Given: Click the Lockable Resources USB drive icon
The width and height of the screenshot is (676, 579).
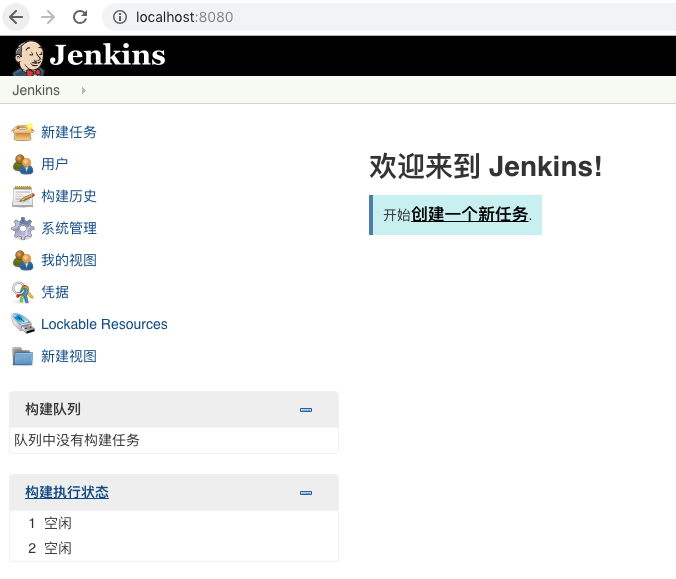Looking at the screenshot, I should 23,323.
